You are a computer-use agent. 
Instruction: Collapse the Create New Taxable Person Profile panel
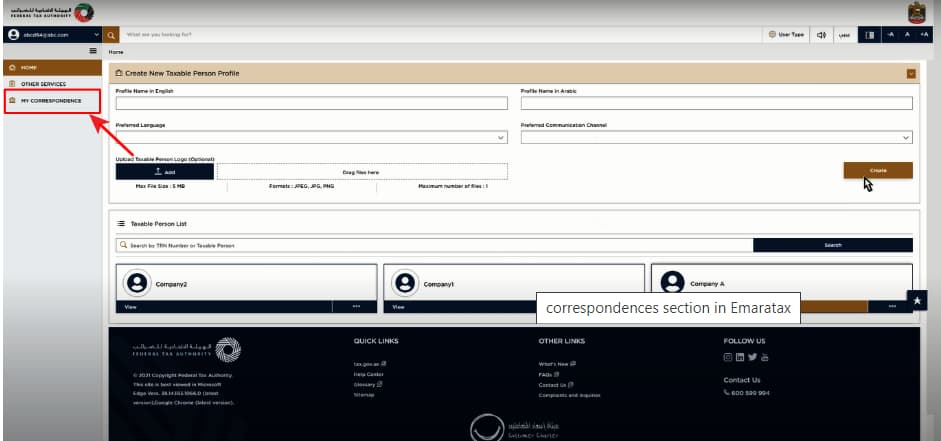(x=912, y=74)
